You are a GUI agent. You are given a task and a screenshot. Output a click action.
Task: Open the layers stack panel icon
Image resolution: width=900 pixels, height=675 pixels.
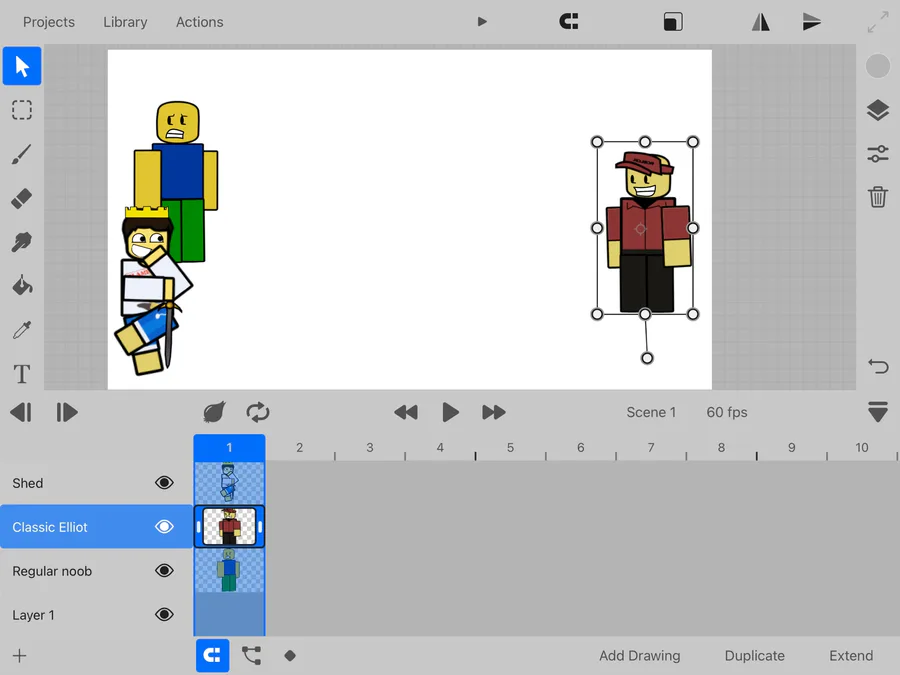coord(878,110)
